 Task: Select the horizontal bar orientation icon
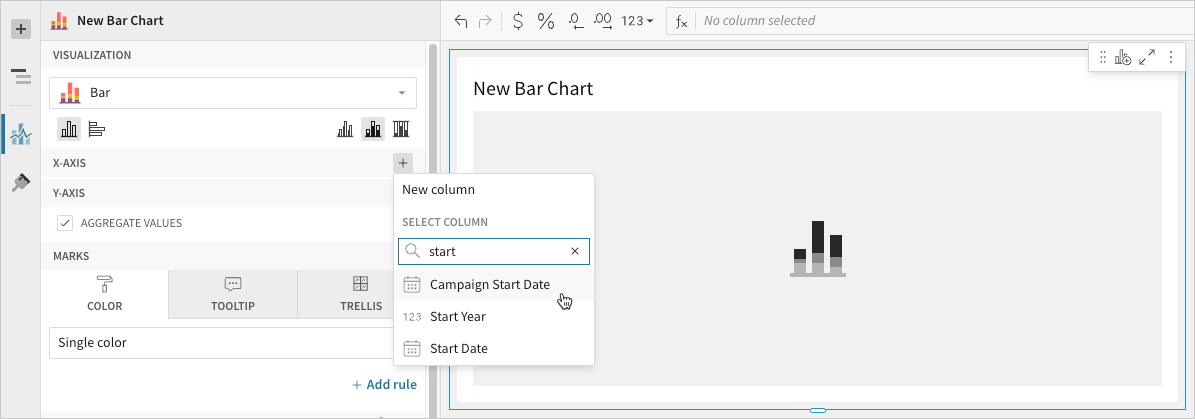[97, 129]
